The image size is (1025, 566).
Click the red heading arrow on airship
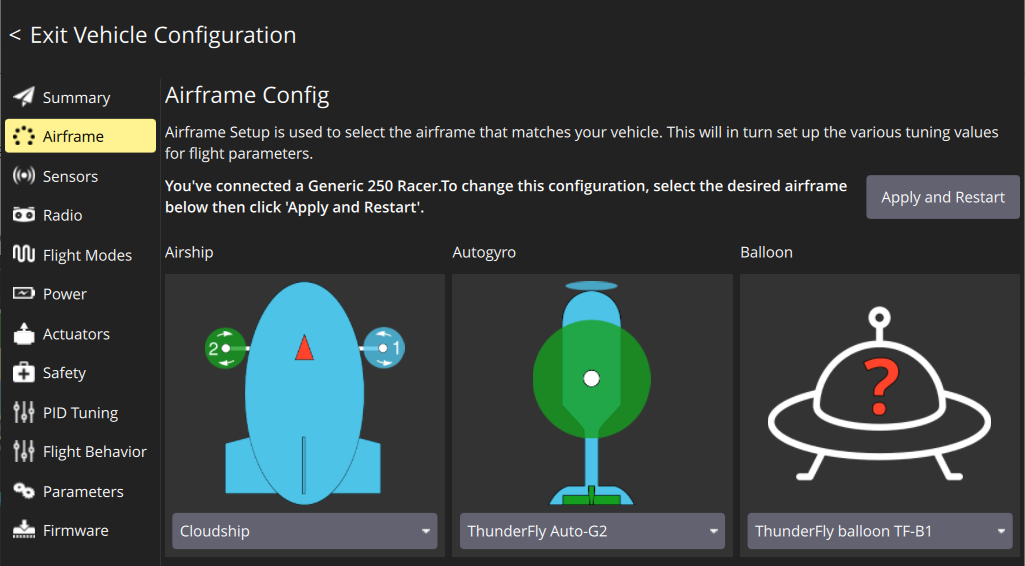click(x=304, y=348)
